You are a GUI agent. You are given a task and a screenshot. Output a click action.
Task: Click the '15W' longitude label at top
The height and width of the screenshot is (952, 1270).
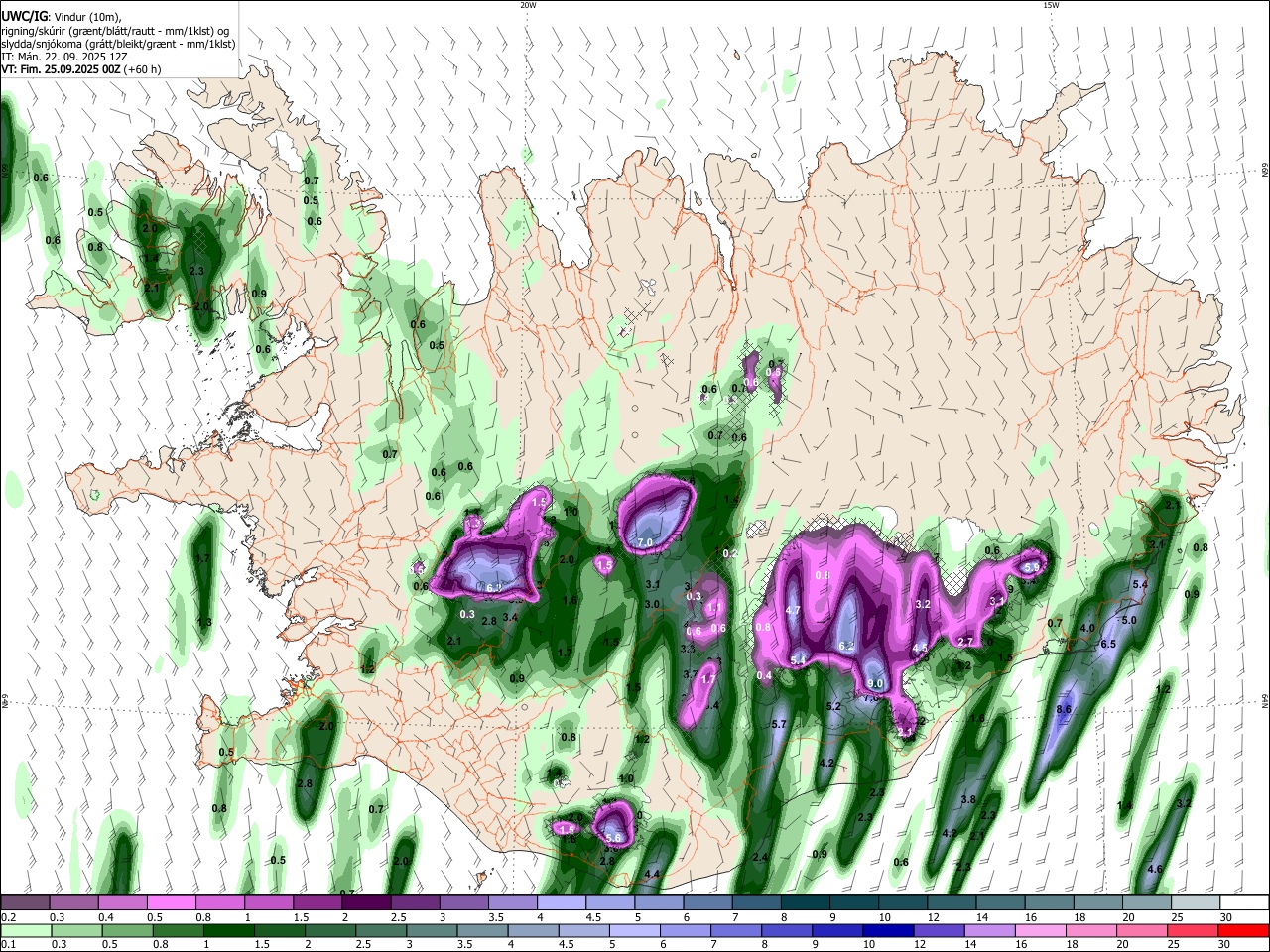(1051, 5)
